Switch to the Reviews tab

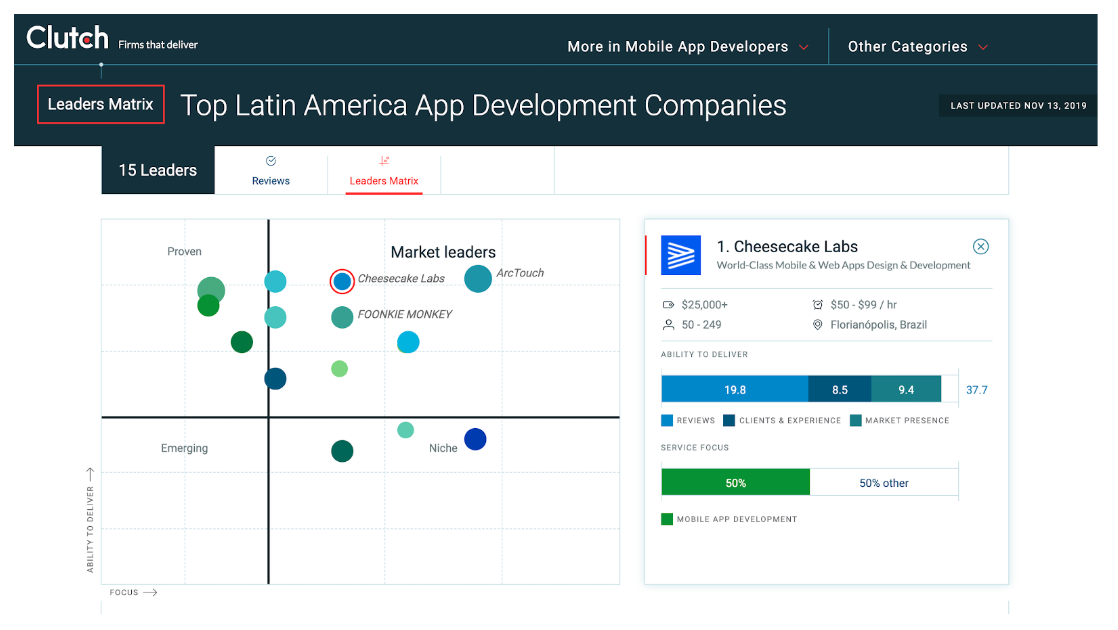click(x=271, y=171)
